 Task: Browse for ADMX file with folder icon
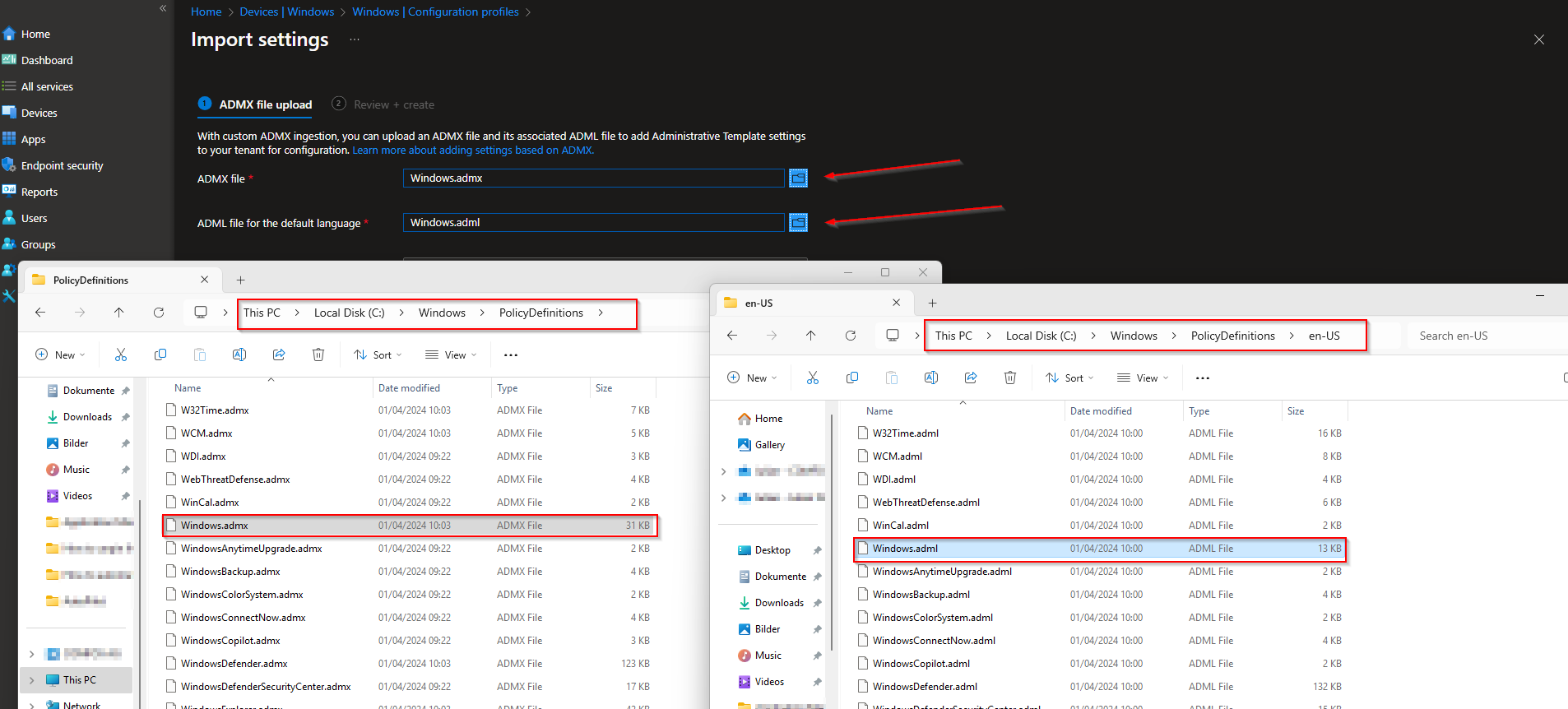[x=798, y=178]
